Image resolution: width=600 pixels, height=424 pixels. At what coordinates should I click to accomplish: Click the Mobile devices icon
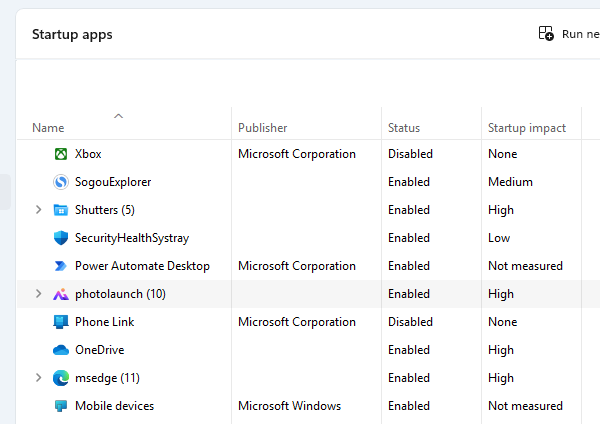[x=61, y=406]
